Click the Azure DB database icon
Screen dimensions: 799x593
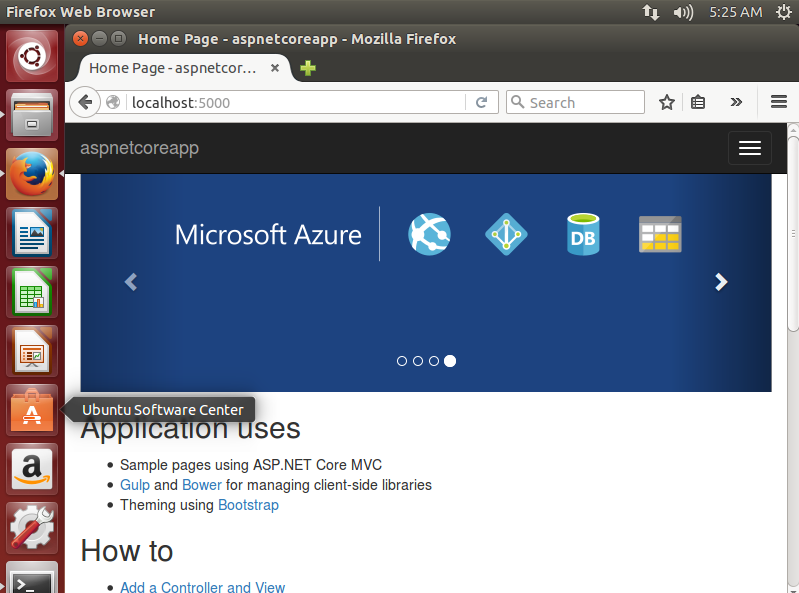tap(583, 234)
